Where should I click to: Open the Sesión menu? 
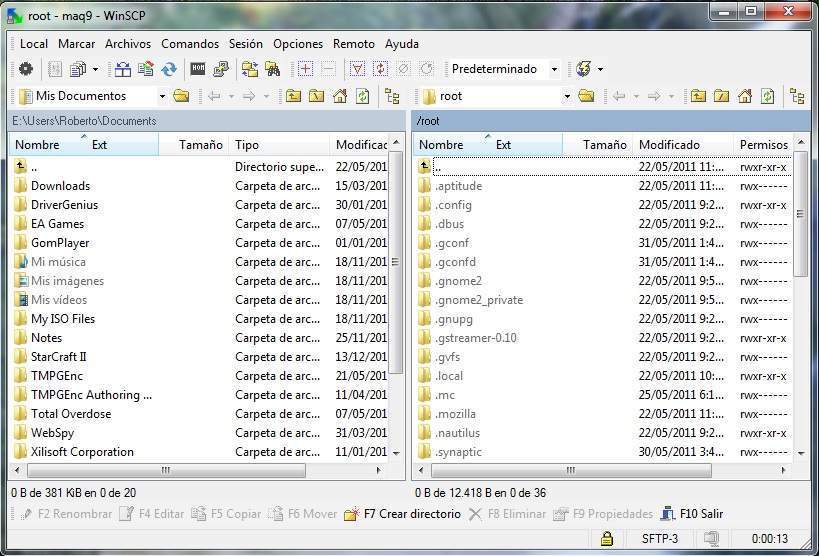pos(245,44)
